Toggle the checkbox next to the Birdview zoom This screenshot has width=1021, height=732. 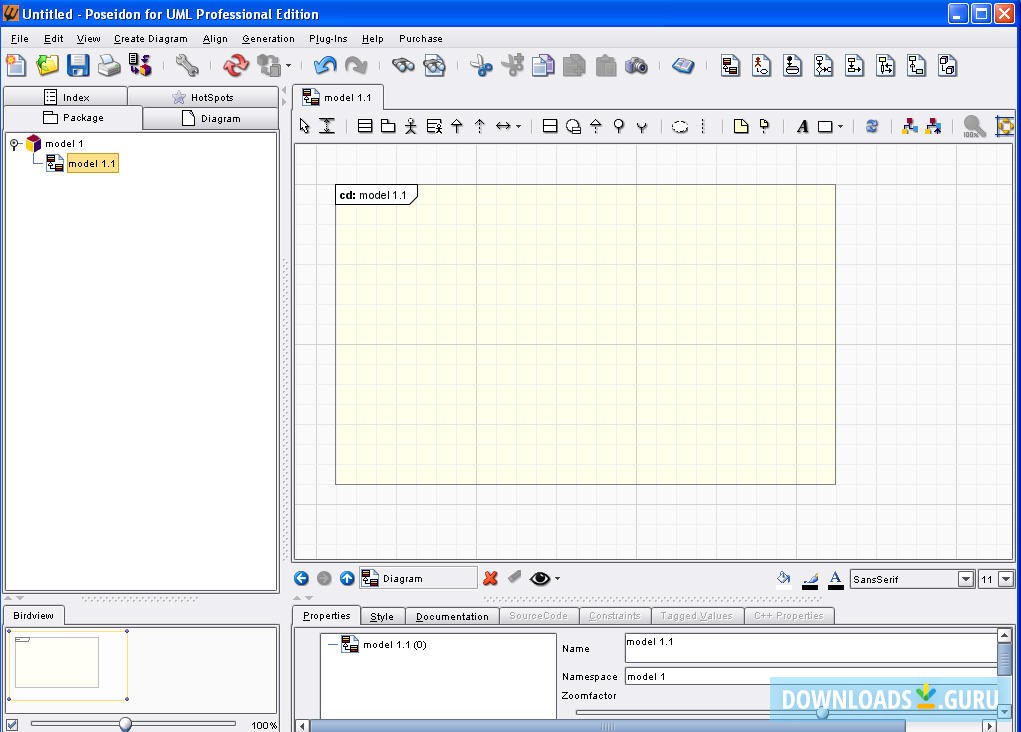point(10,725)
